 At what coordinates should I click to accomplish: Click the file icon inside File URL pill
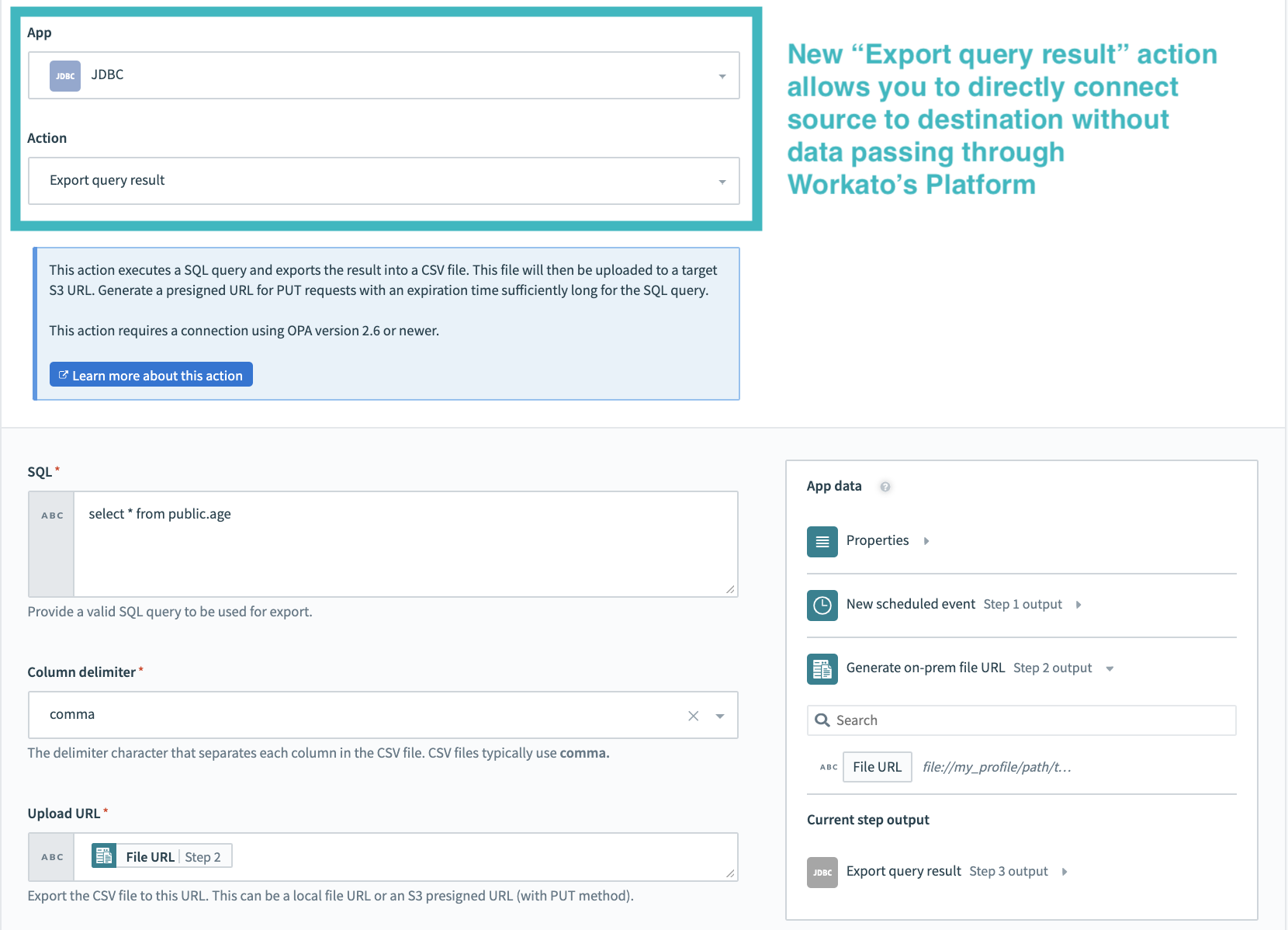[x=104, y=856]
